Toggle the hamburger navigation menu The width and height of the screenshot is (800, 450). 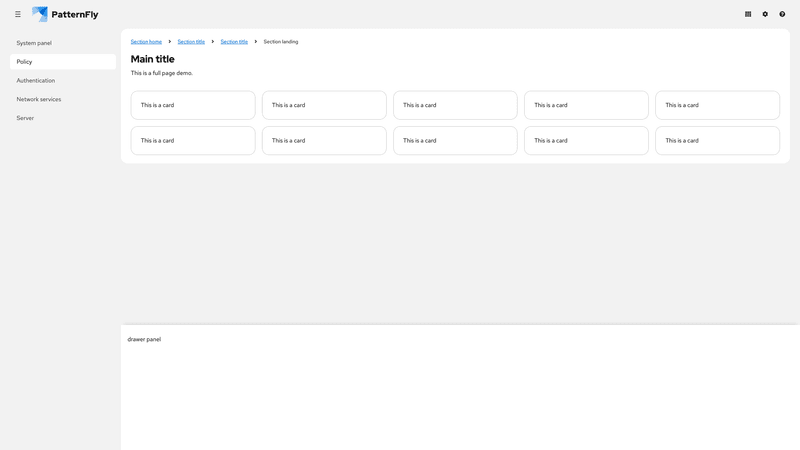18,14
